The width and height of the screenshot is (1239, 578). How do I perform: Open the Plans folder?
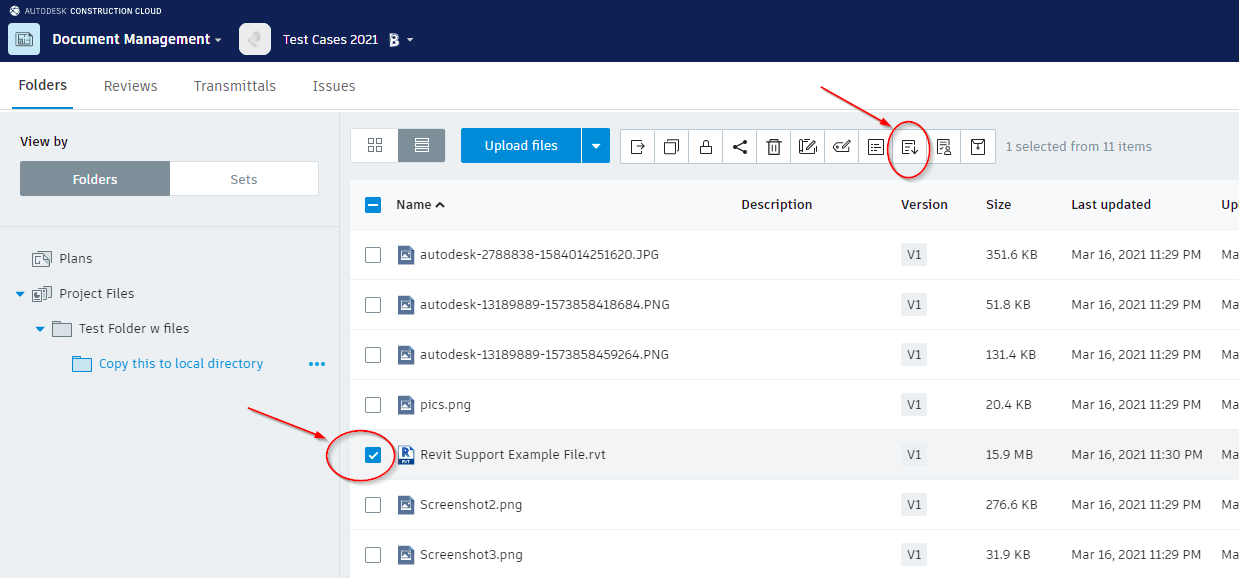[x=74, y=258]
